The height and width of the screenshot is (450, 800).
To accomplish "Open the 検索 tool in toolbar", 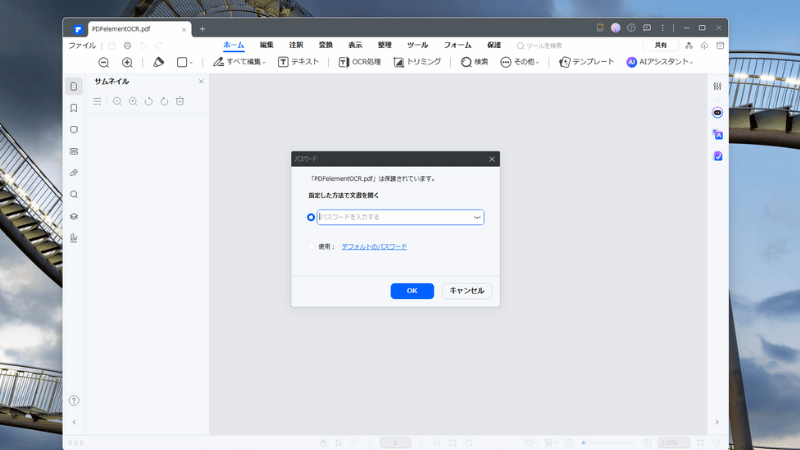I will coord(474,62).
